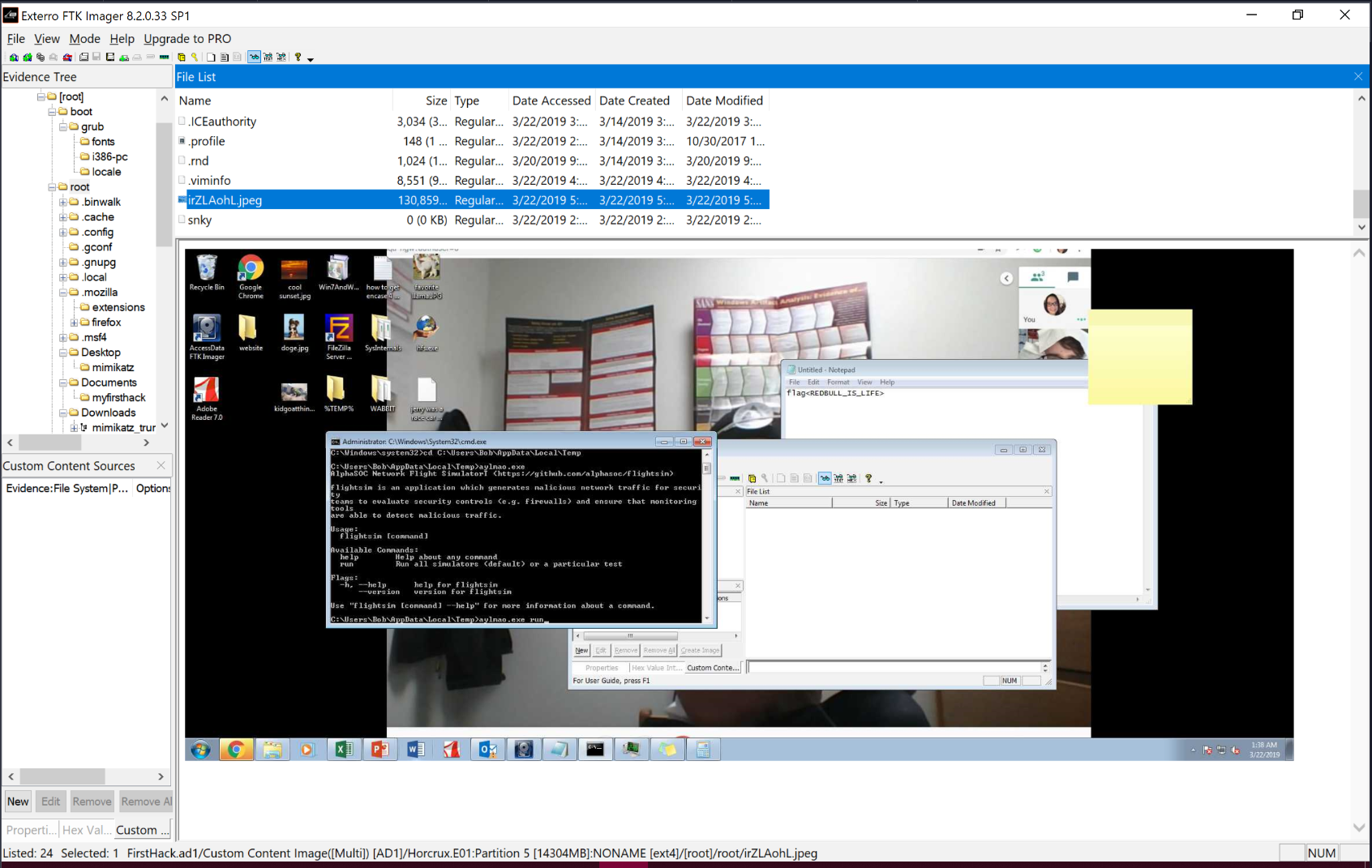Screen dimensions: 1372x868
Task: Switch preview to text view mode
Action: [268, 58]
